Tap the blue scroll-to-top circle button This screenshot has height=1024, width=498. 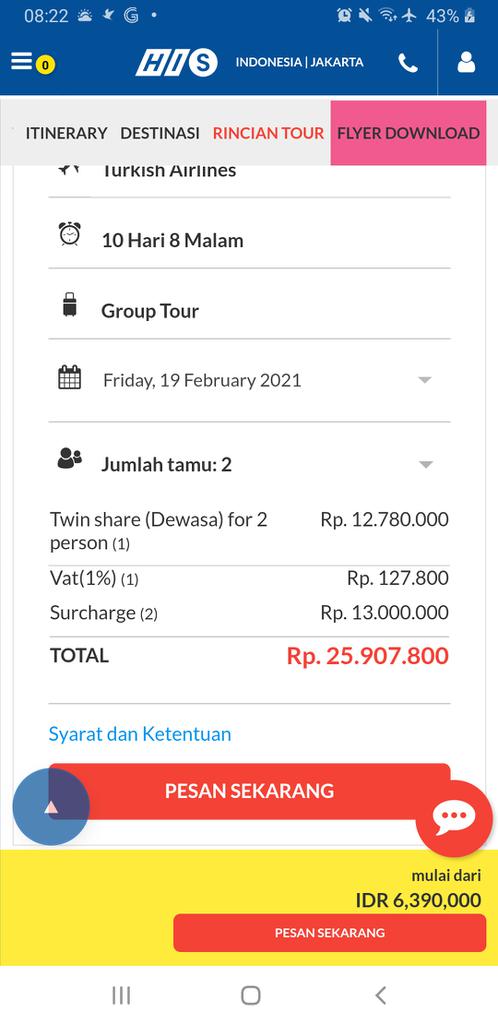tap(51, 807)
